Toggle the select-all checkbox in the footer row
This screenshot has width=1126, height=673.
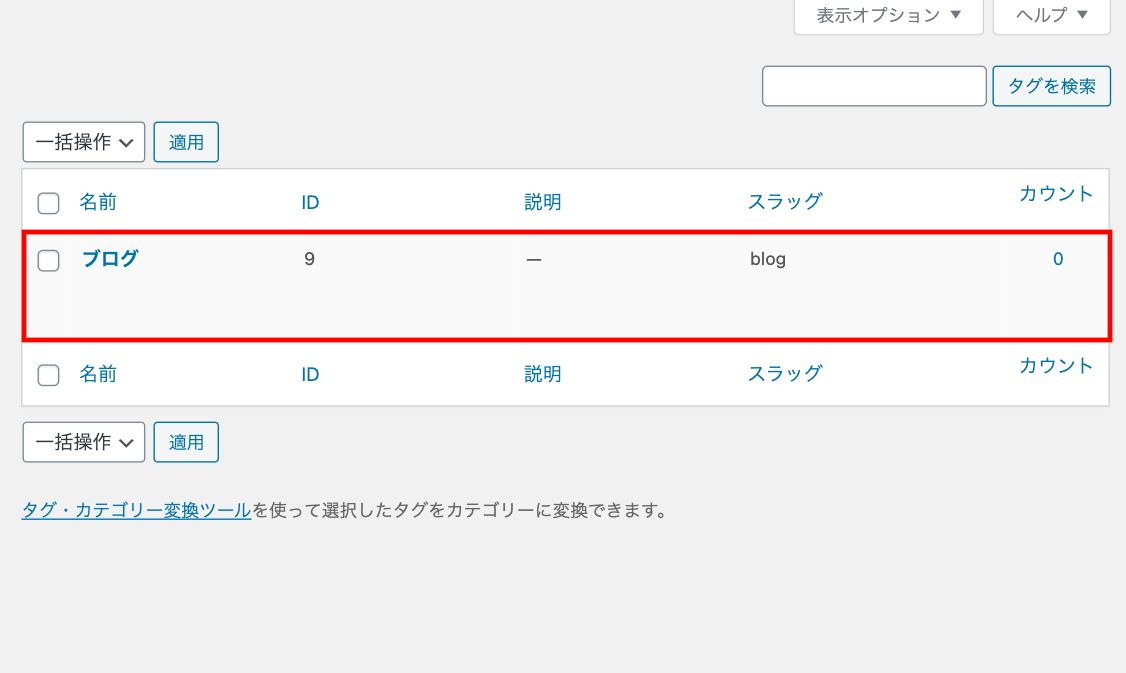47,374
